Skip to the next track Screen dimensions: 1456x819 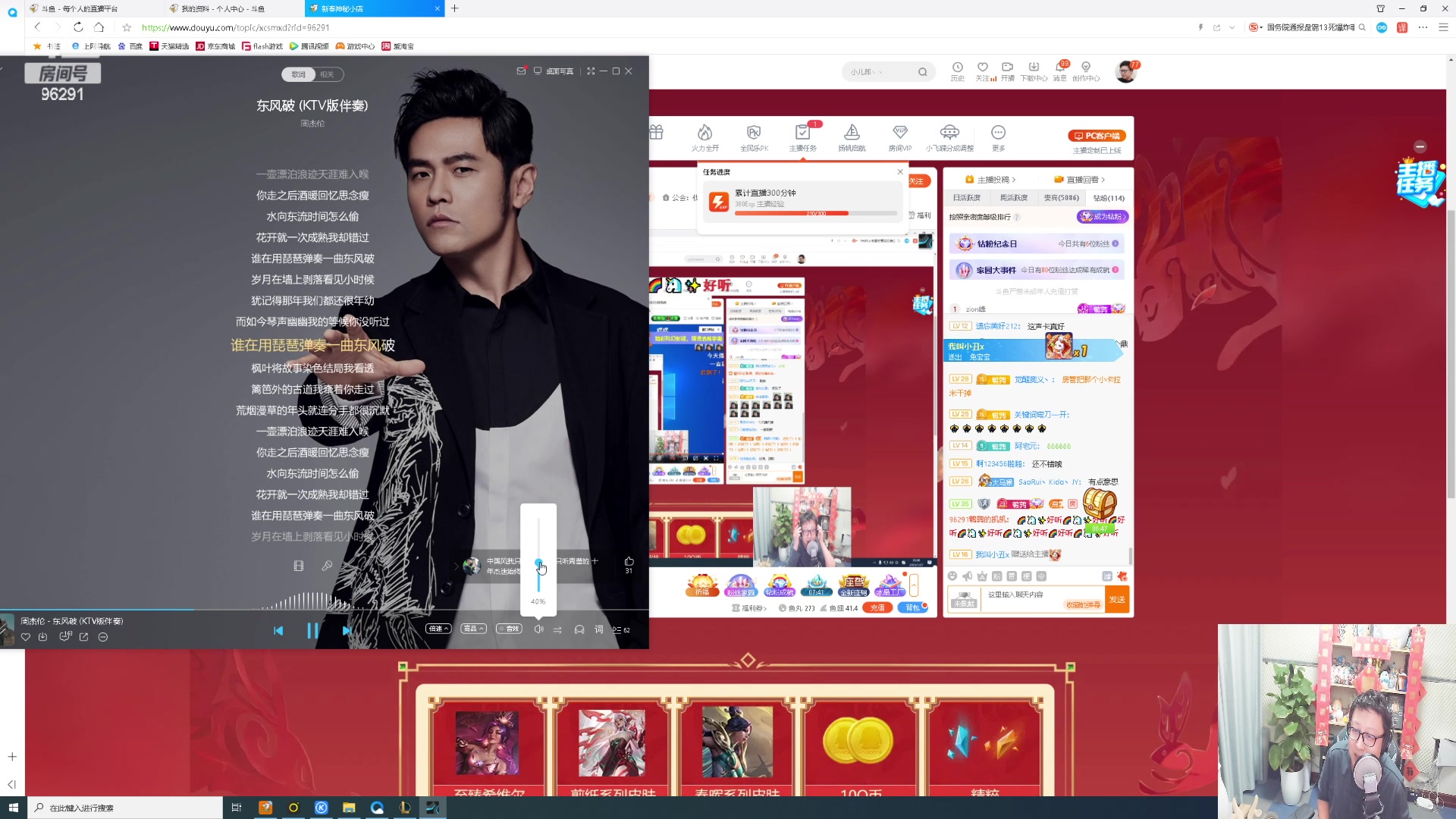click(347, 630)
